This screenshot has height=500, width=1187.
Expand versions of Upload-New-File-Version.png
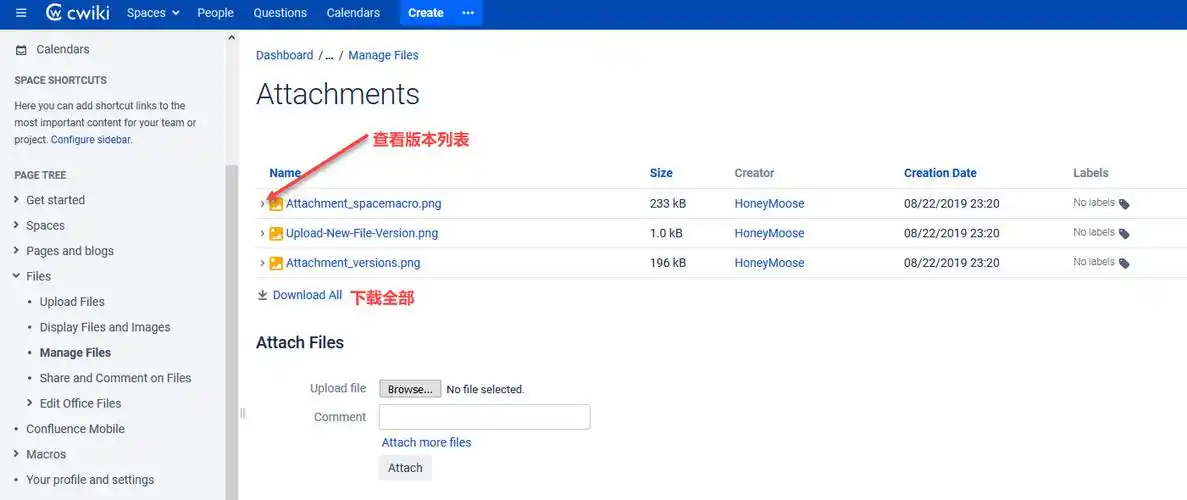pos(263,233)
